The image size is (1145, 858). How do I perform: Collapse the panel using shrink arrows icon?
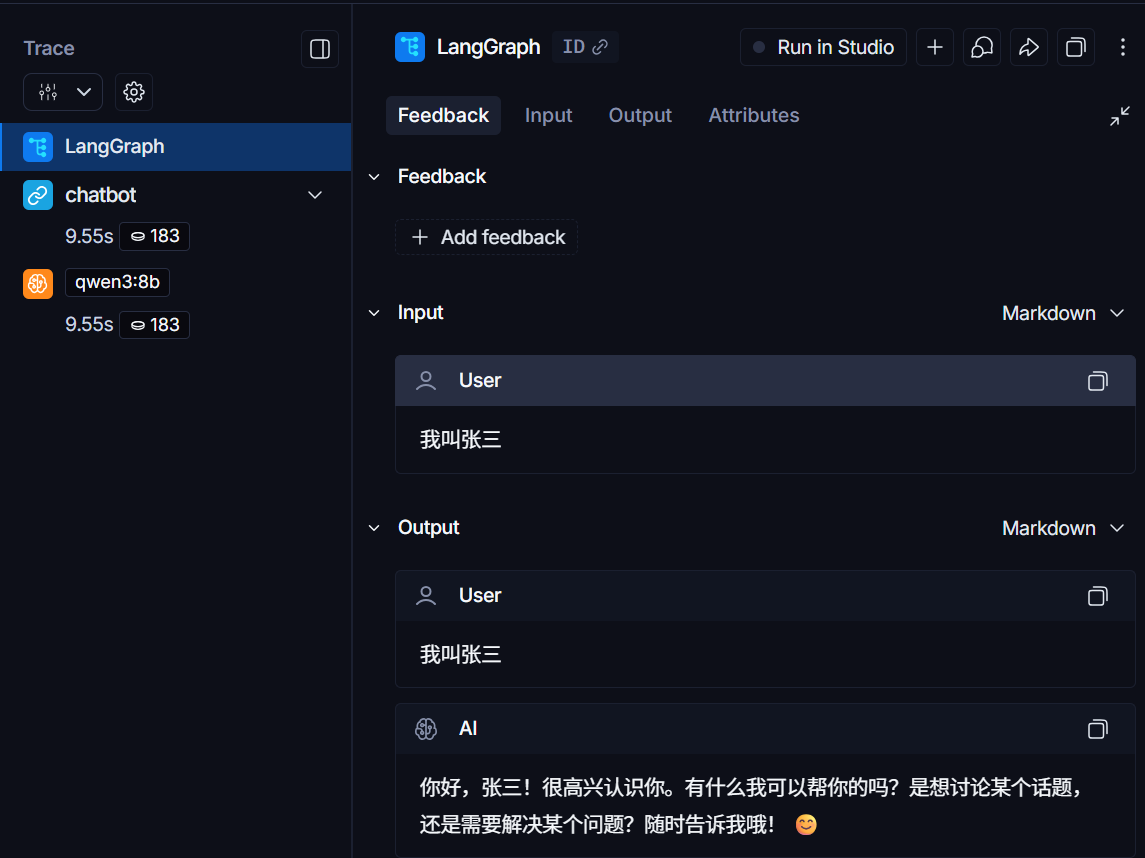(x=1120, y=116)
